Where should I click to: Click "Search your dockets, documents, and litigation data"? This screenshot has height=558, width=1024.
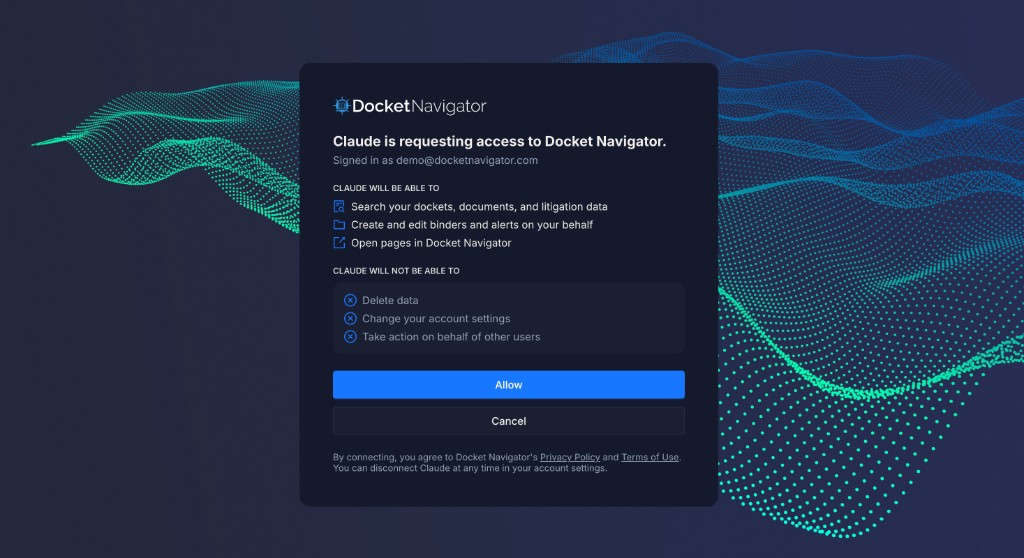pyautogui.click(x=479, y=206)
